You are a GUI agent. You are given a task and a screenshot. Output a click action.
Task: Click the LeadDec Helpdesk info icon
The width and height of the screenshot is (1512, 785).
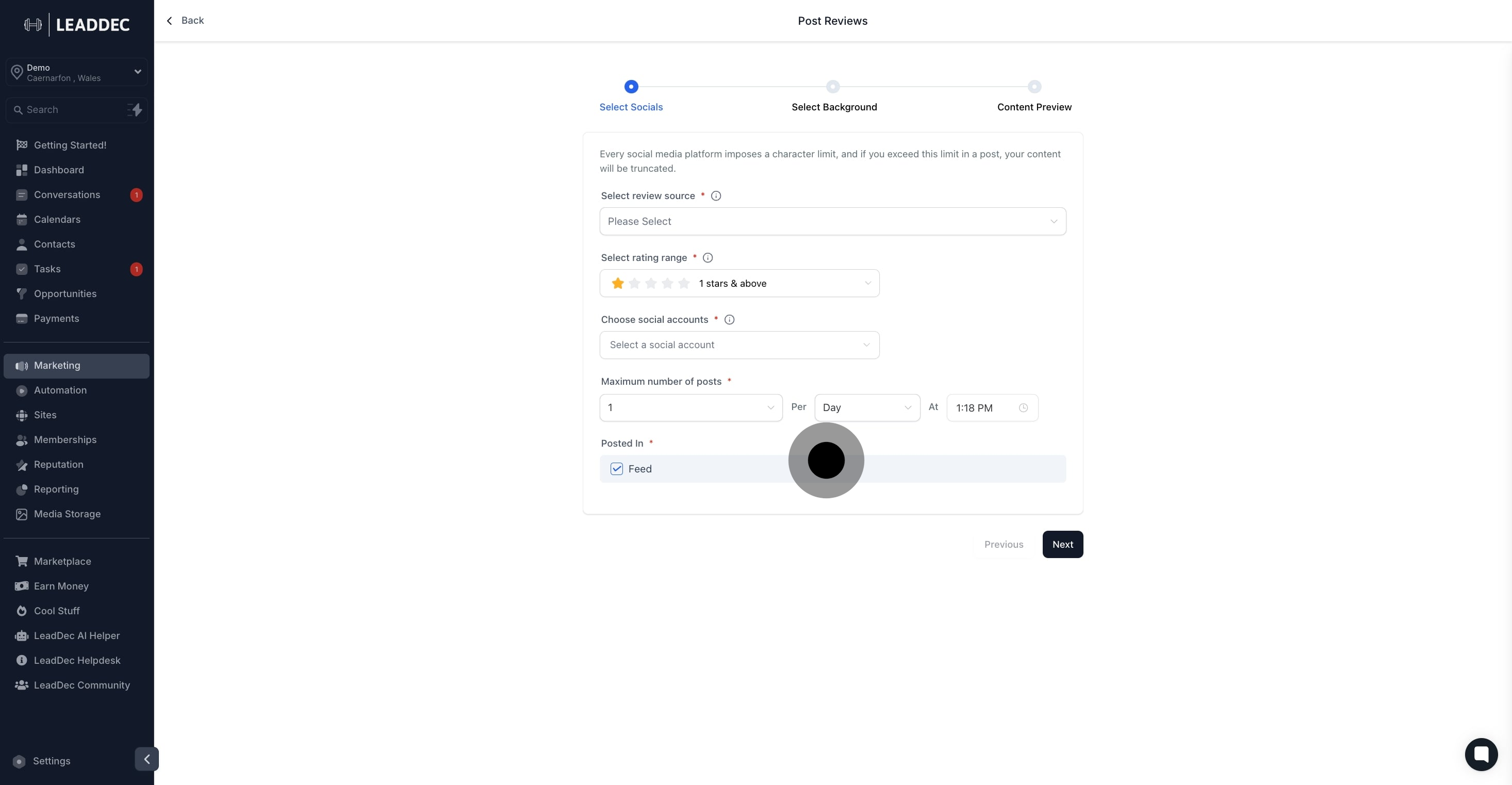[x=22, y=661]
